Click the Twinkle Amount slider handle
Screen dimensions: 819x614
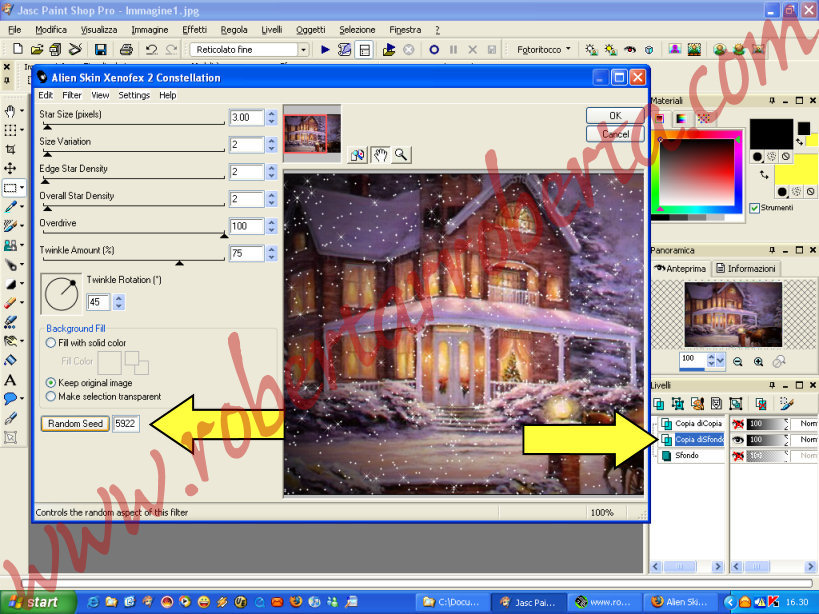point(179,263)
